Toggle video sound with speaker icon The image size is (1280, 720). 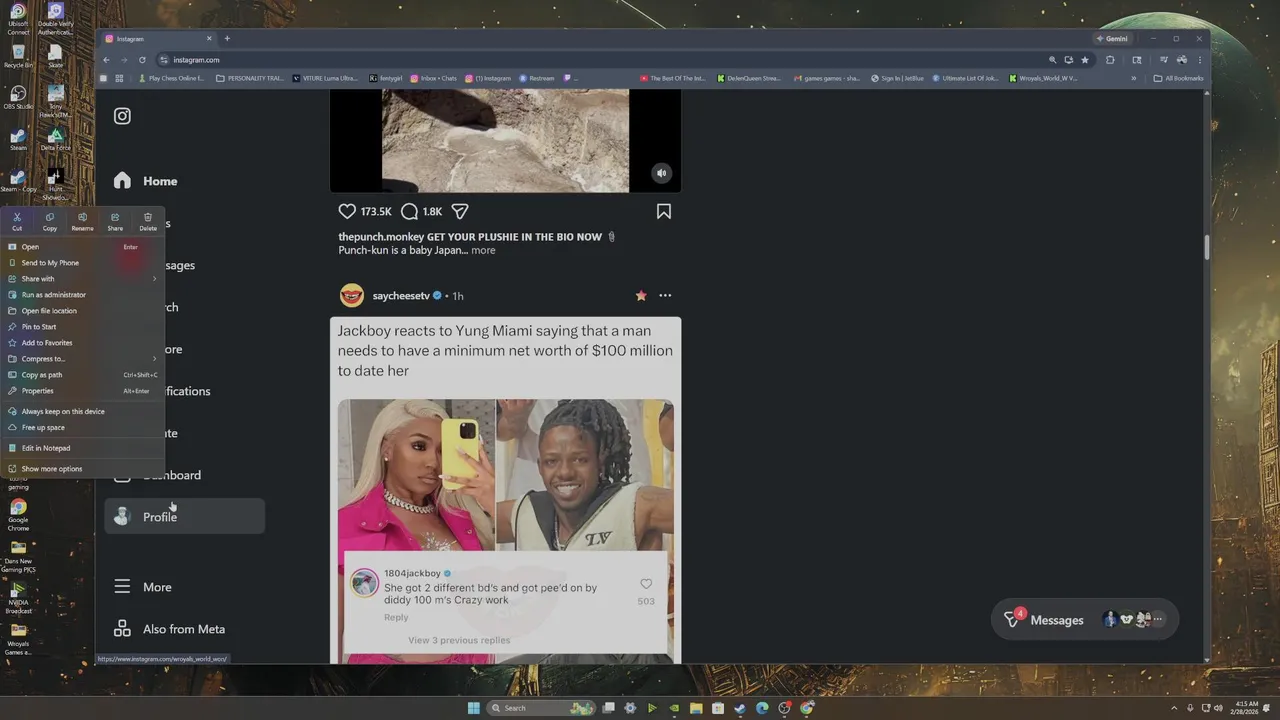click(661, 173)
